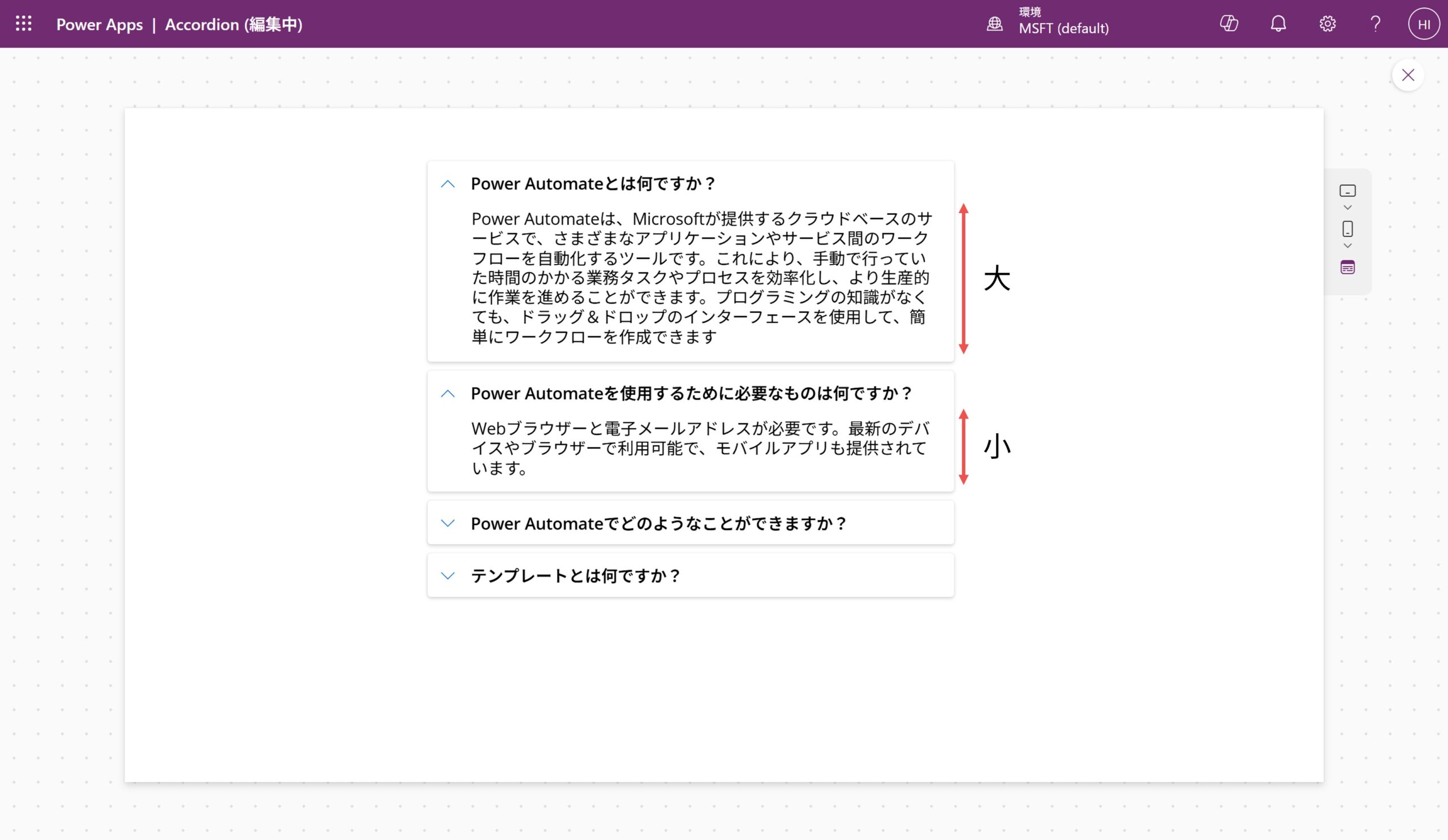The image size is (1448, 840).
Task: Select the phone device preview icon
Action: point(1347,229)
